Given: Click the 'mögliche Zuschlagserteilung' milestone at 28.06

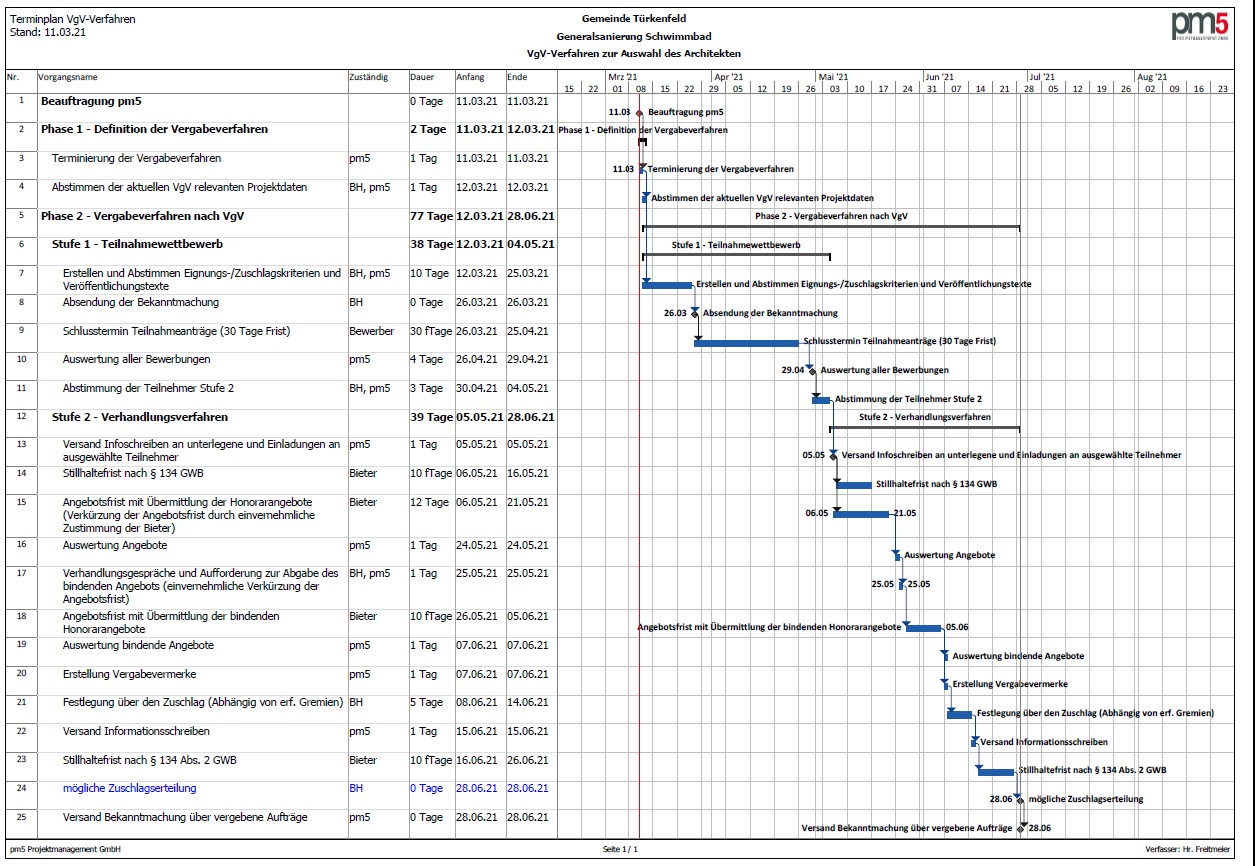Looking at the screenshot, I should 1019,799.
